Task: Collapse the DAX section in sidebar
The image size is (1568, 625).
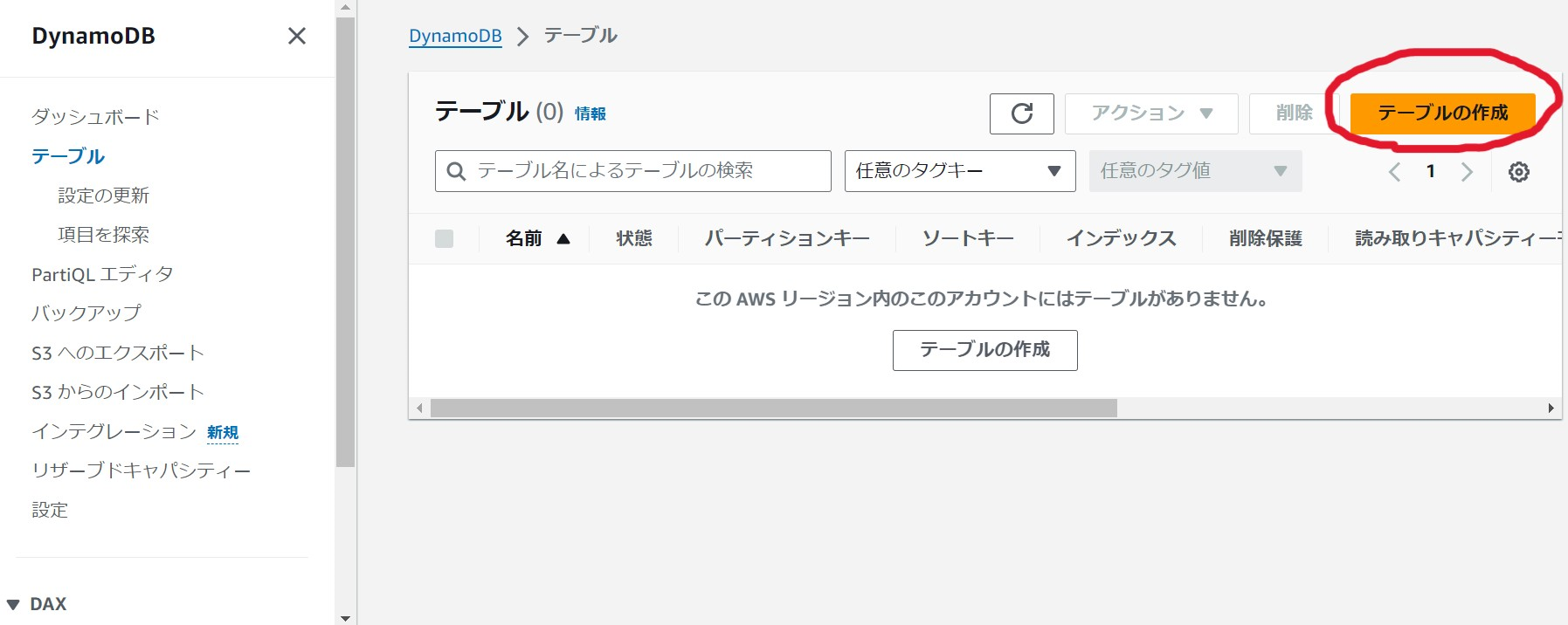Action: point(13,604)
